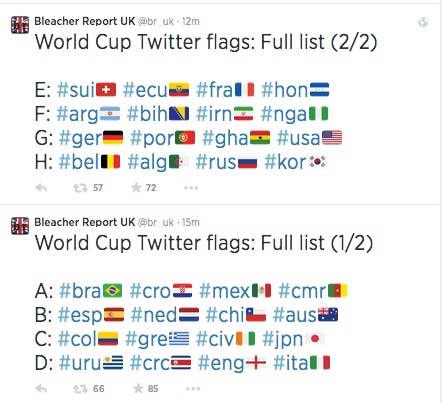
Task: Favorite the tweet with 72 stars
Action: pos(136,187)
